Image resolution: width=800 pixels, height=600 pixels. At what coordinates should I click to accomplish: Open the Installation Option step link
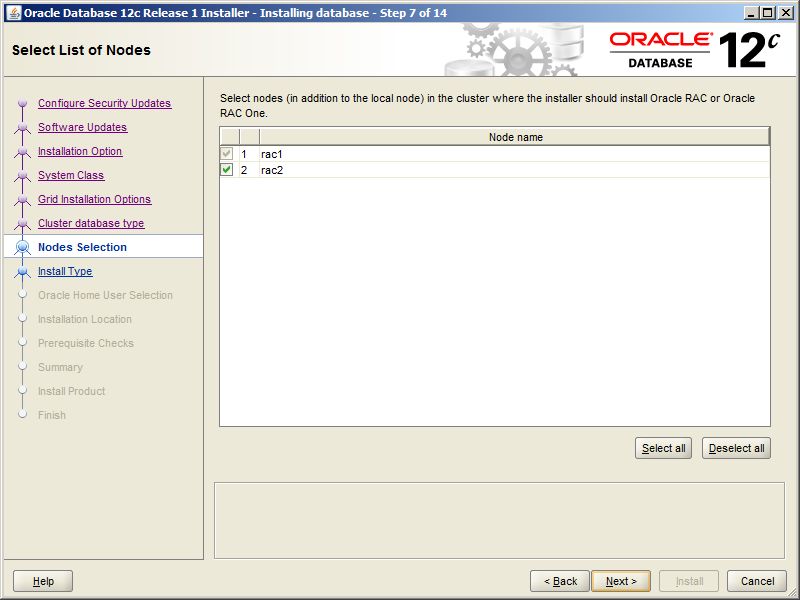80,151
